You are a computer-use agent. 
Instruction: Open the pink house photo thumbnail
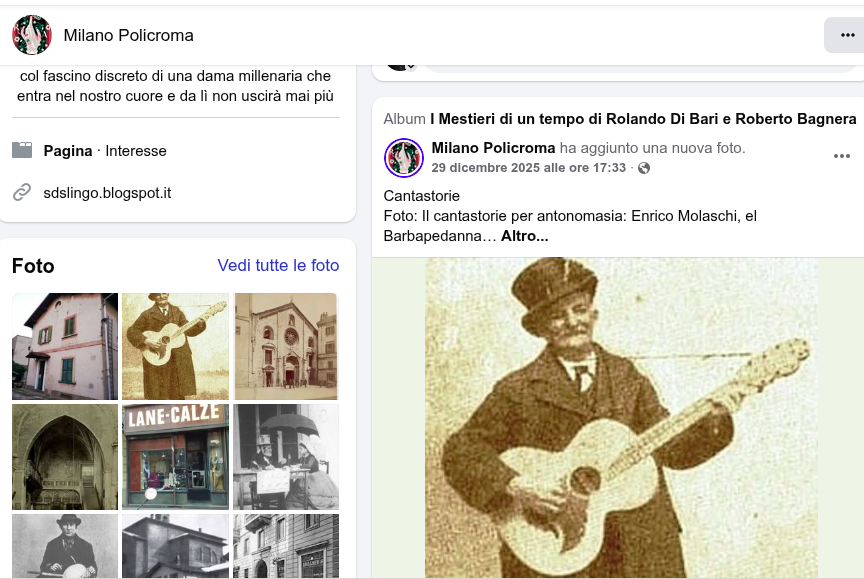[x=65, y=346]
